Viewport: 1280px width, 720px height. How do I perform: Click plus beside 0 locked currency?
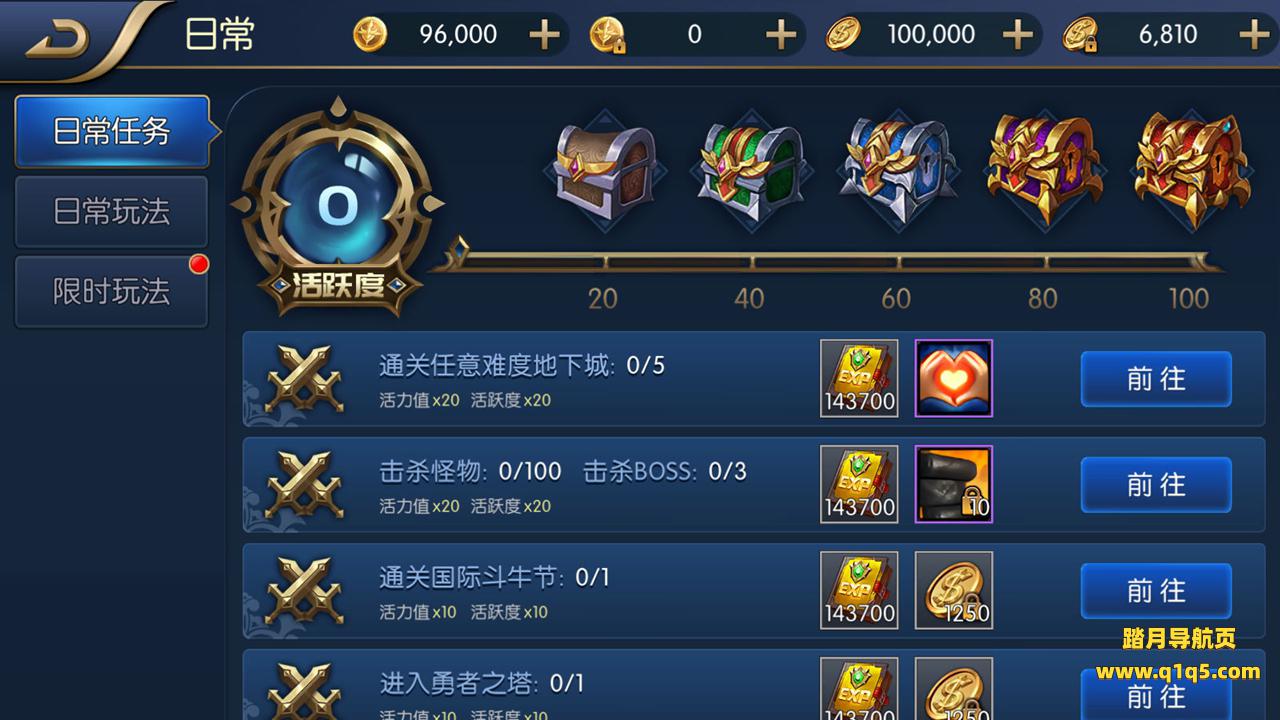[x=781, y=35]
